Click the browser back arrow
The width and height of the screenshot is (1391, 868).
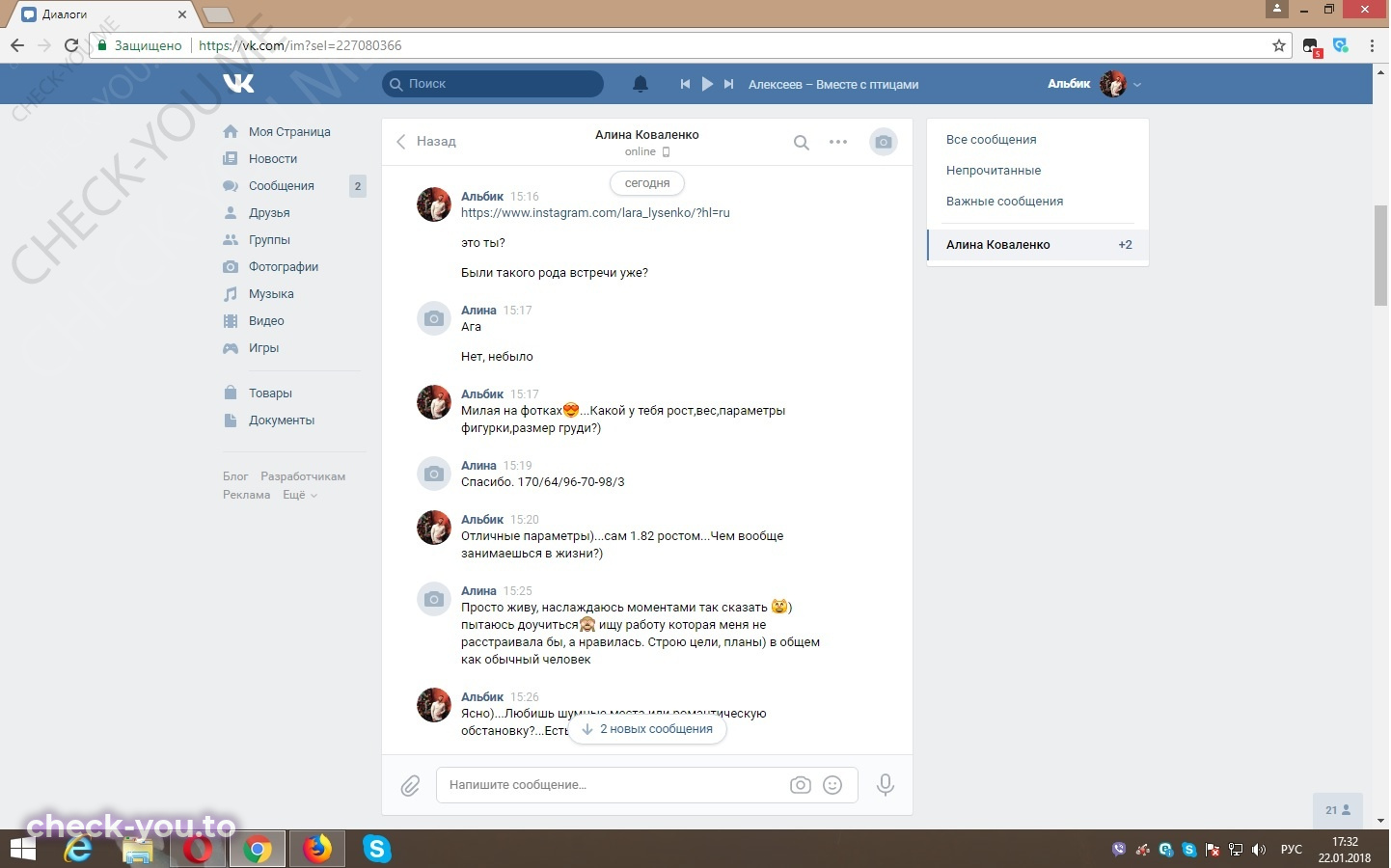pyautogui.click(x=17, y=45)
